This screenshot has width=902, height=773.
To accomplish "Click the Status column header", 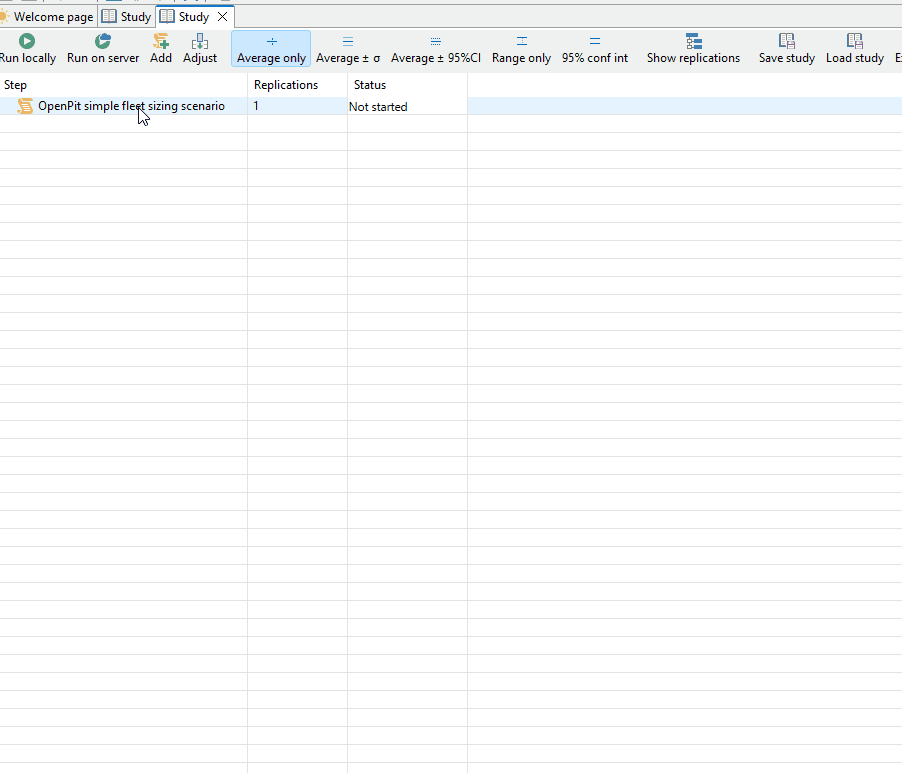I will click(407, 85).
